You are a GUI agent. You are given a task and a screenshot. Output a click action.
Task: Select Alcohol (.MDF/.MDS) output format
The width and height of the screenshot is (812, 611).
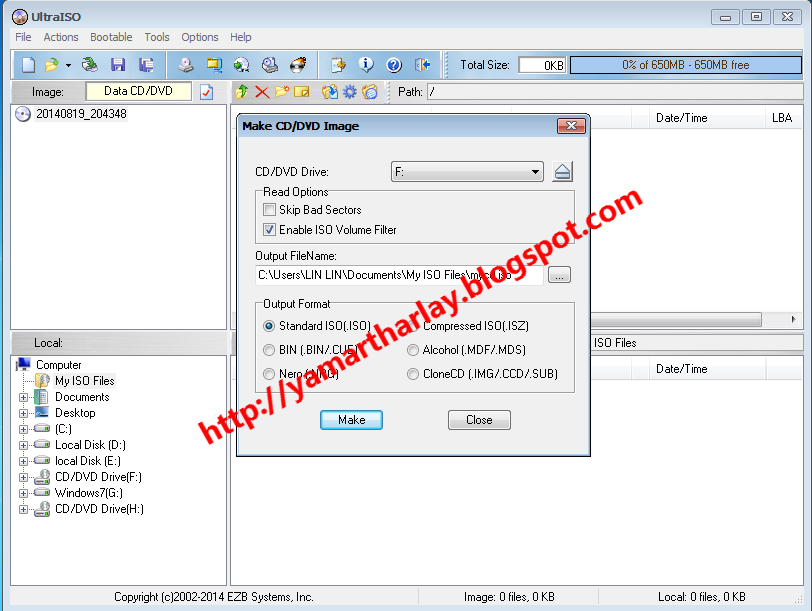tap(413, 350)
